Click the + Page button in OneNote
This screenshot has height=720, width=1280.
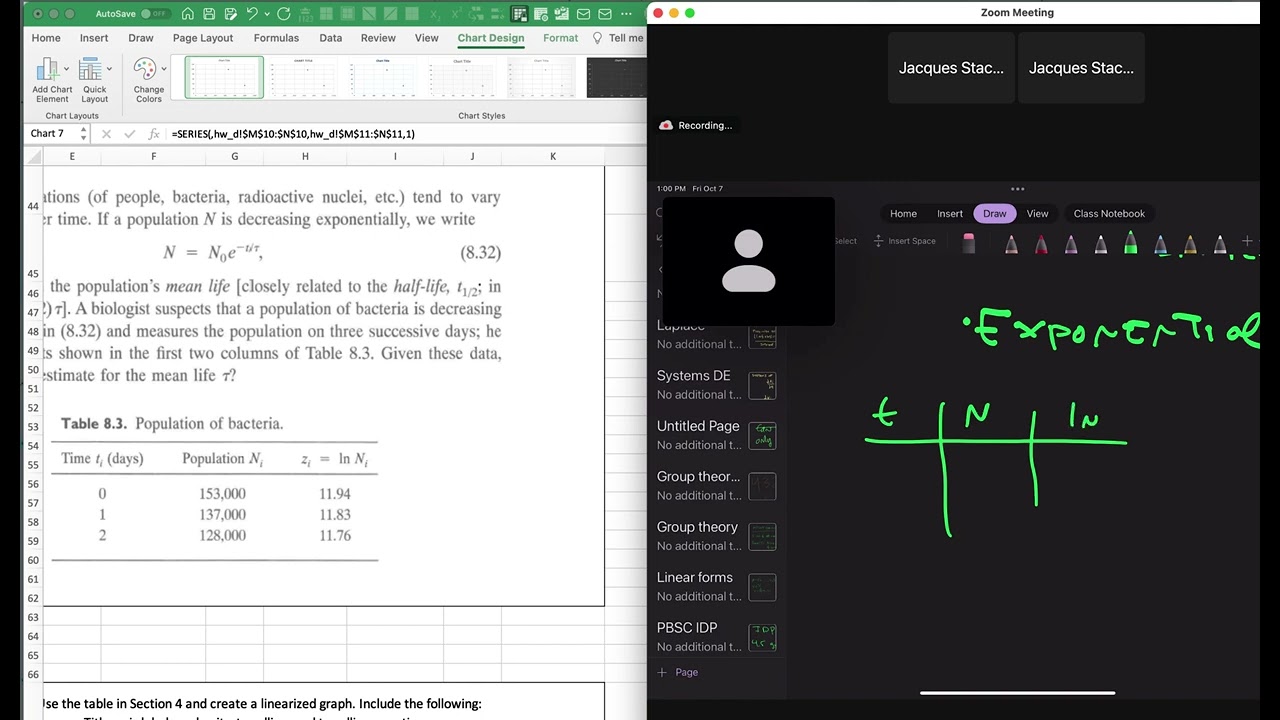tap(678, 672)
